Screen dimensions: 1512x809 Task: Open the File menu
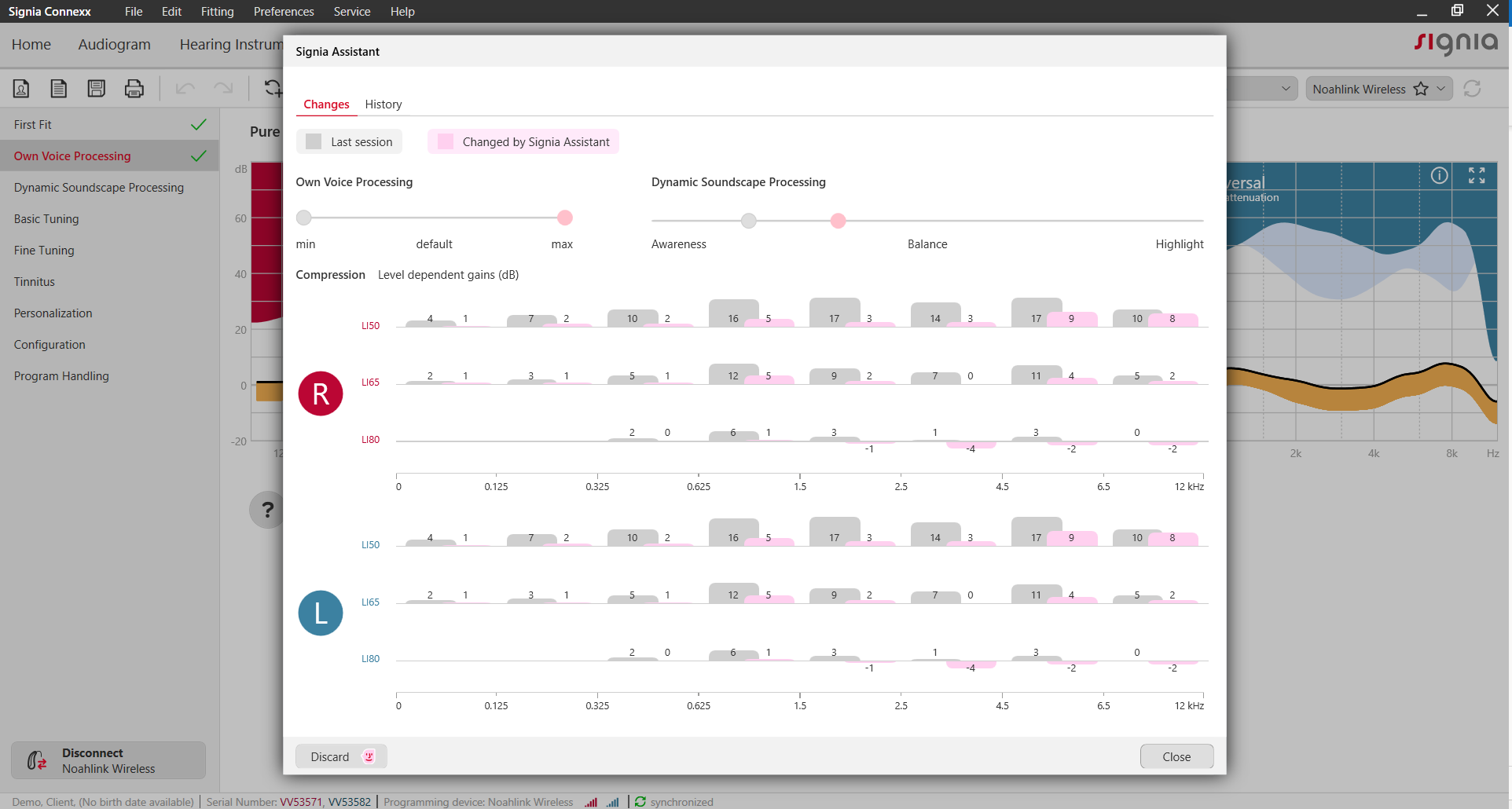point(134,11)
